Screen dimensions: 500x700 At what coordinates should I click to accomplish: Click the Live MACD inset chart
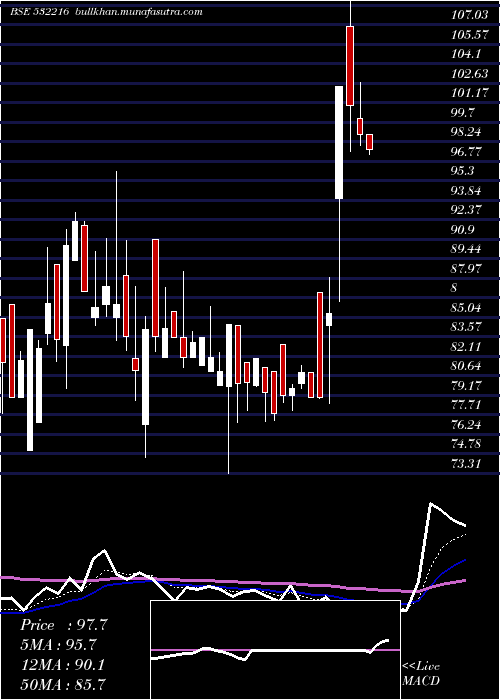point(275,650)
